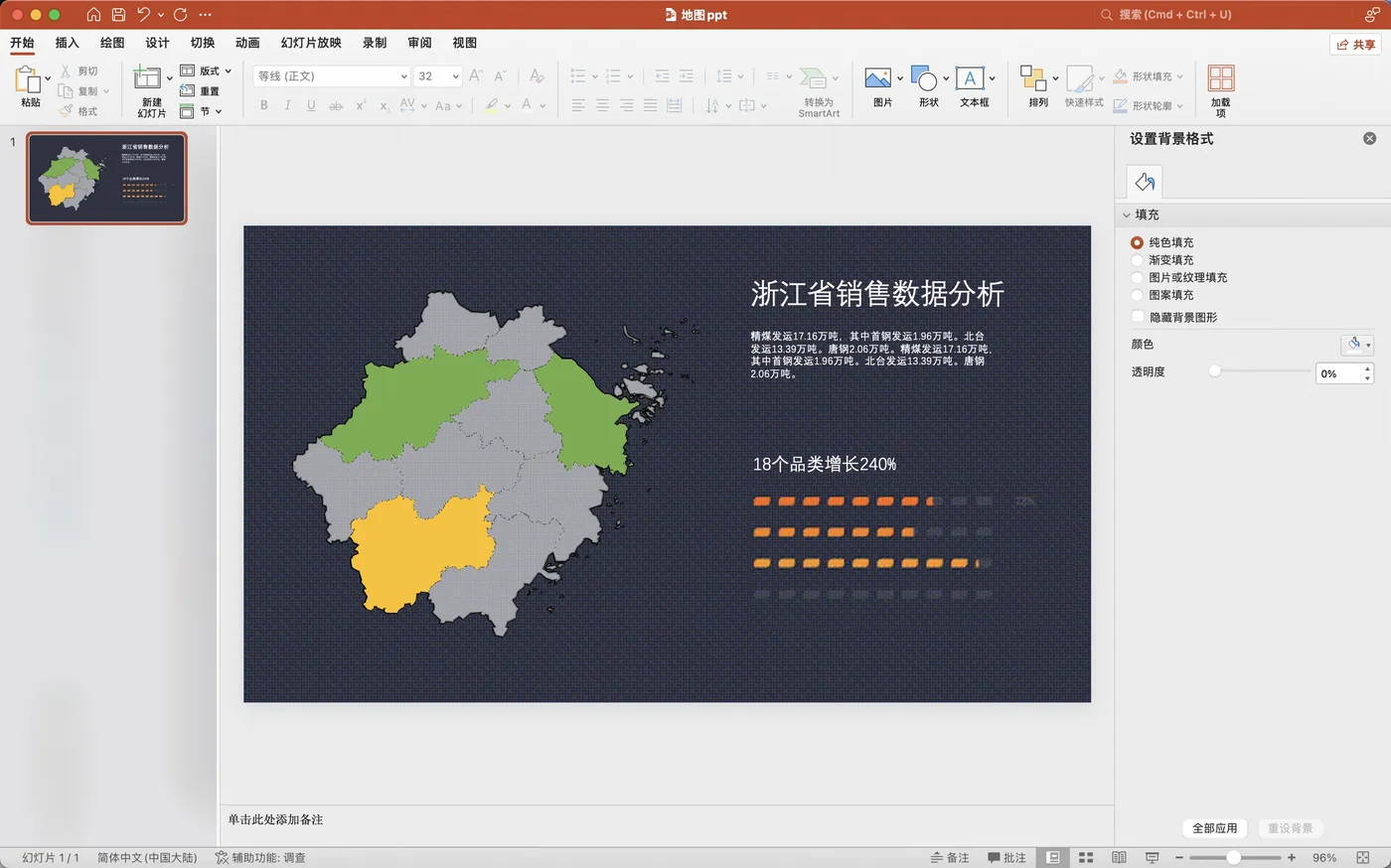The image size is (1391, 868).
Task: Click the Format Painter (格式) brush icon
Action: 66,111
